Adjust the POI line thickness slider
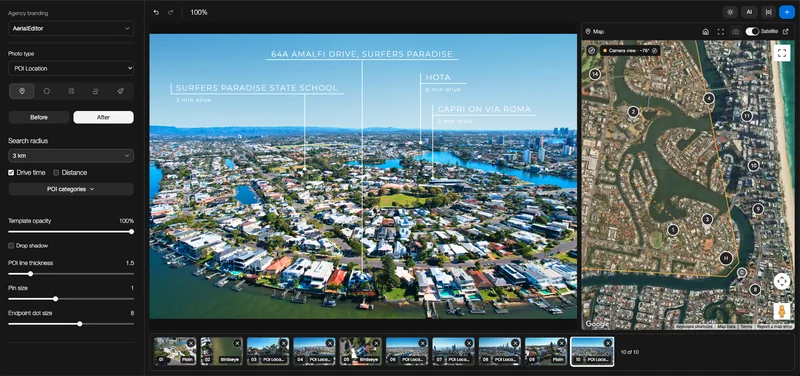The image size is (800, 376). tap(71, 274)
